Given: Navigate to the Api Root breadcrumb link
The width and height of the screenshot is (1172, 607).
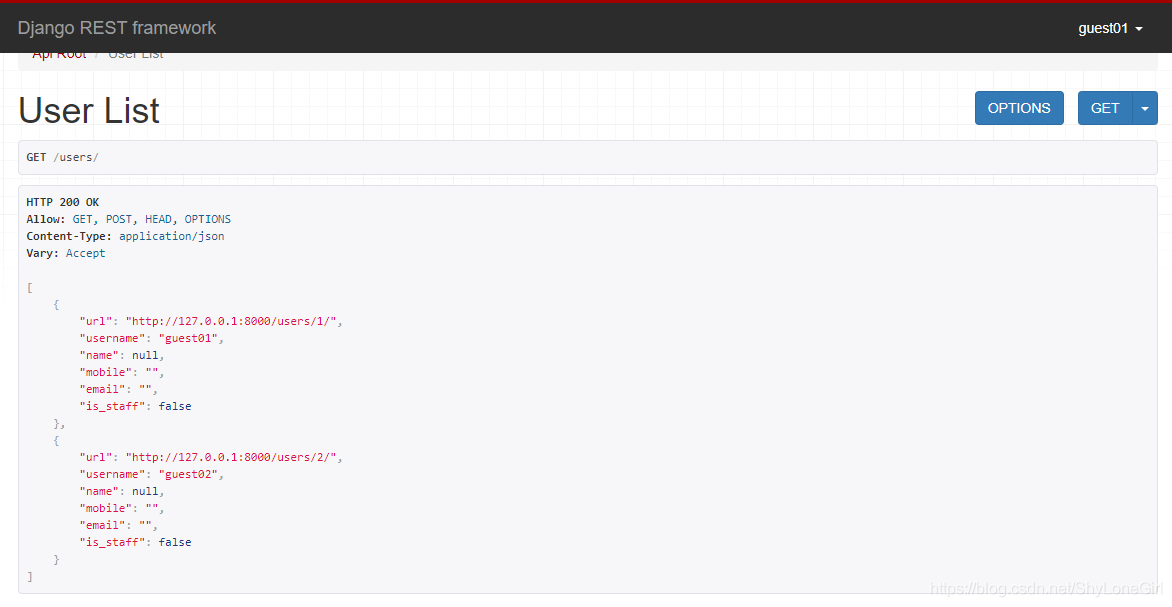Looking at the screenshot, I should tap(58, 53).
